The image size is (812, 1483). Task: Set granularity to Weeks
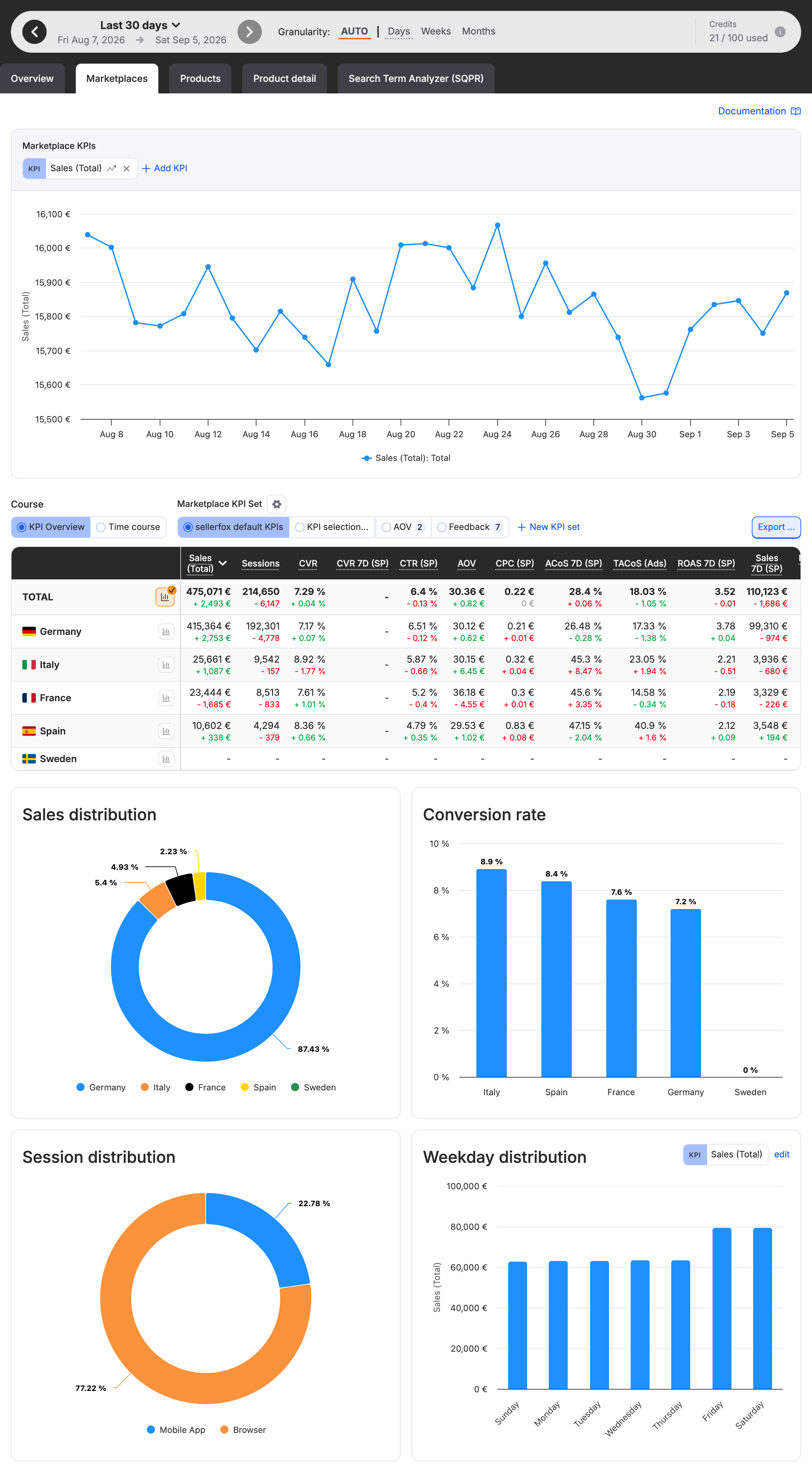click(x=436, y=31)
